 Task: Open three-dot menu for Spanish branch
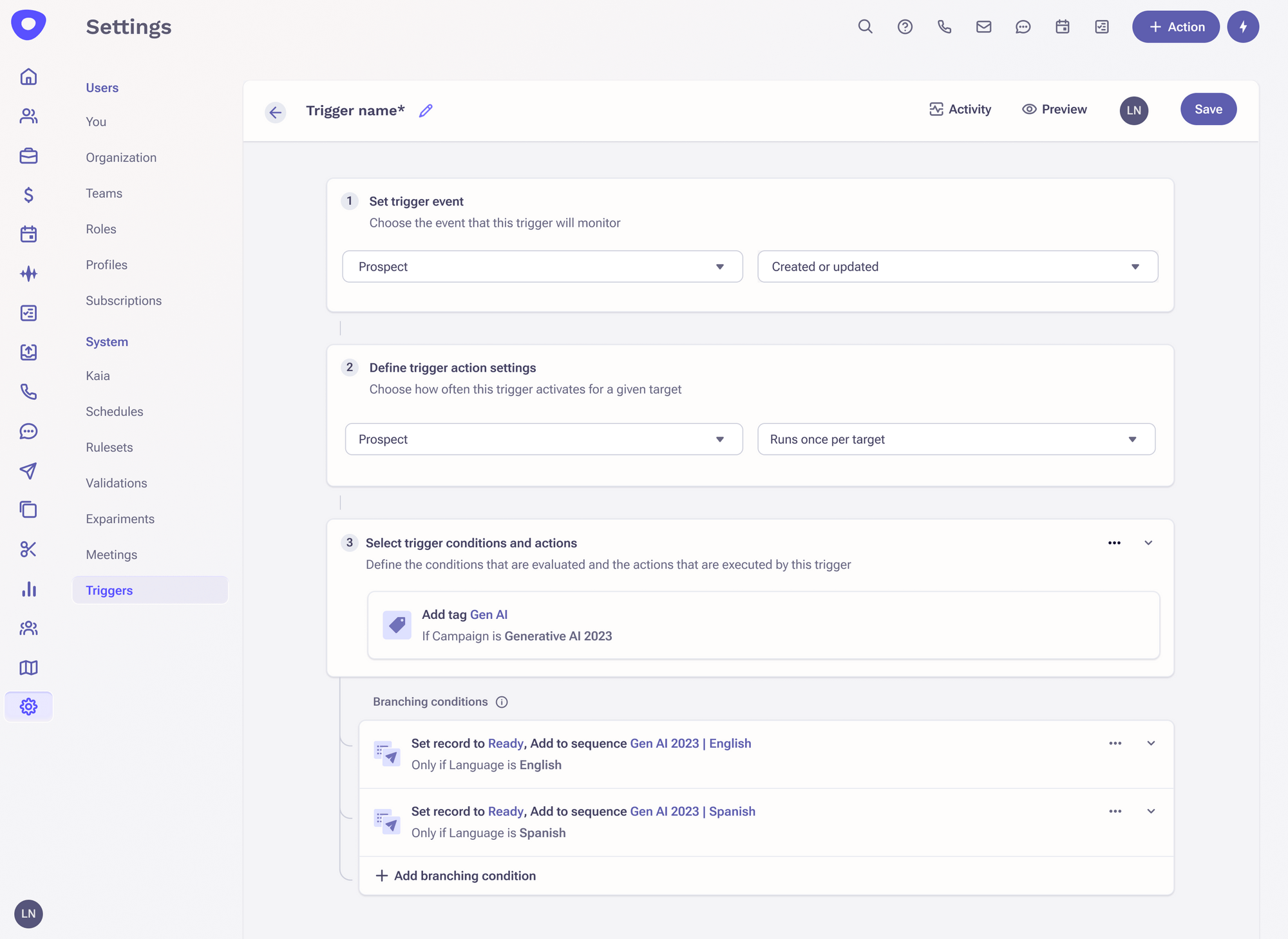pos(1115,811)
